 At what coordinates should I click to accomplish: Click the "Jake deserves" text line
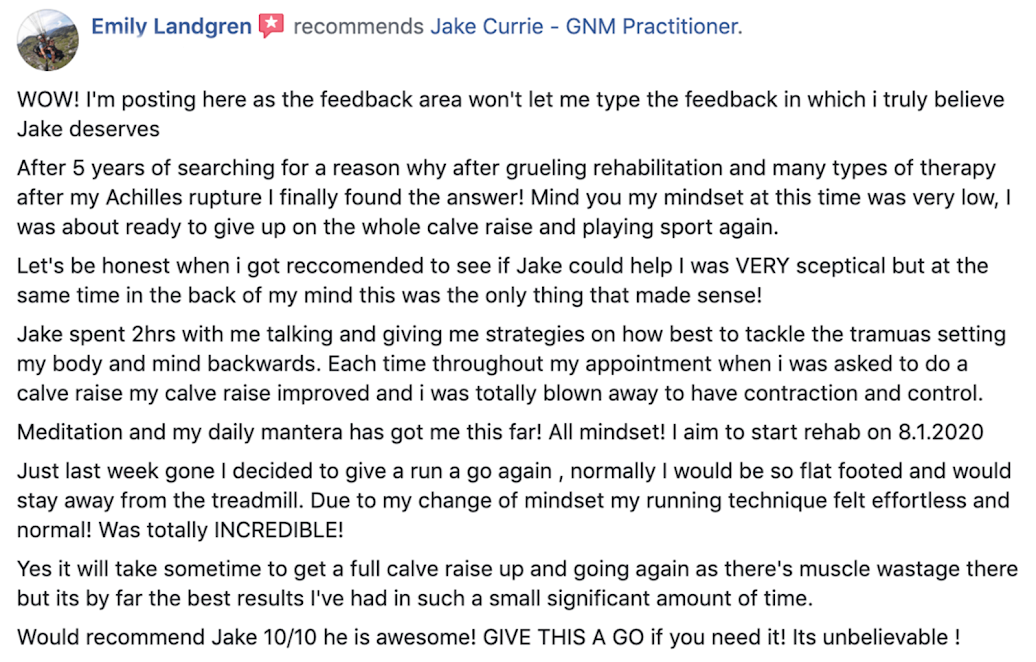[x=89, y=129]
